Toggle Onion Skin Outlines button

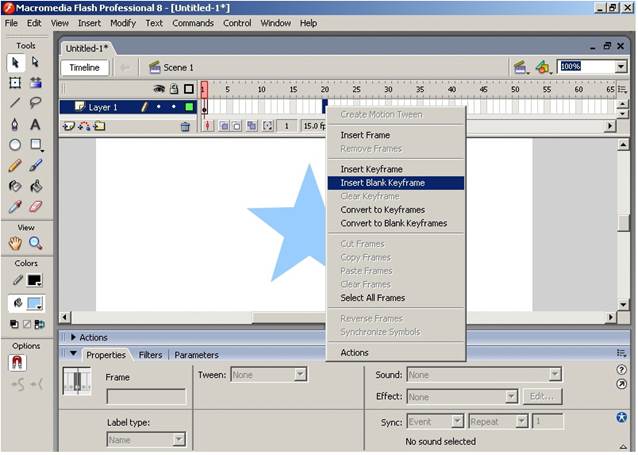pyautogui.click(x=237, y=126)
